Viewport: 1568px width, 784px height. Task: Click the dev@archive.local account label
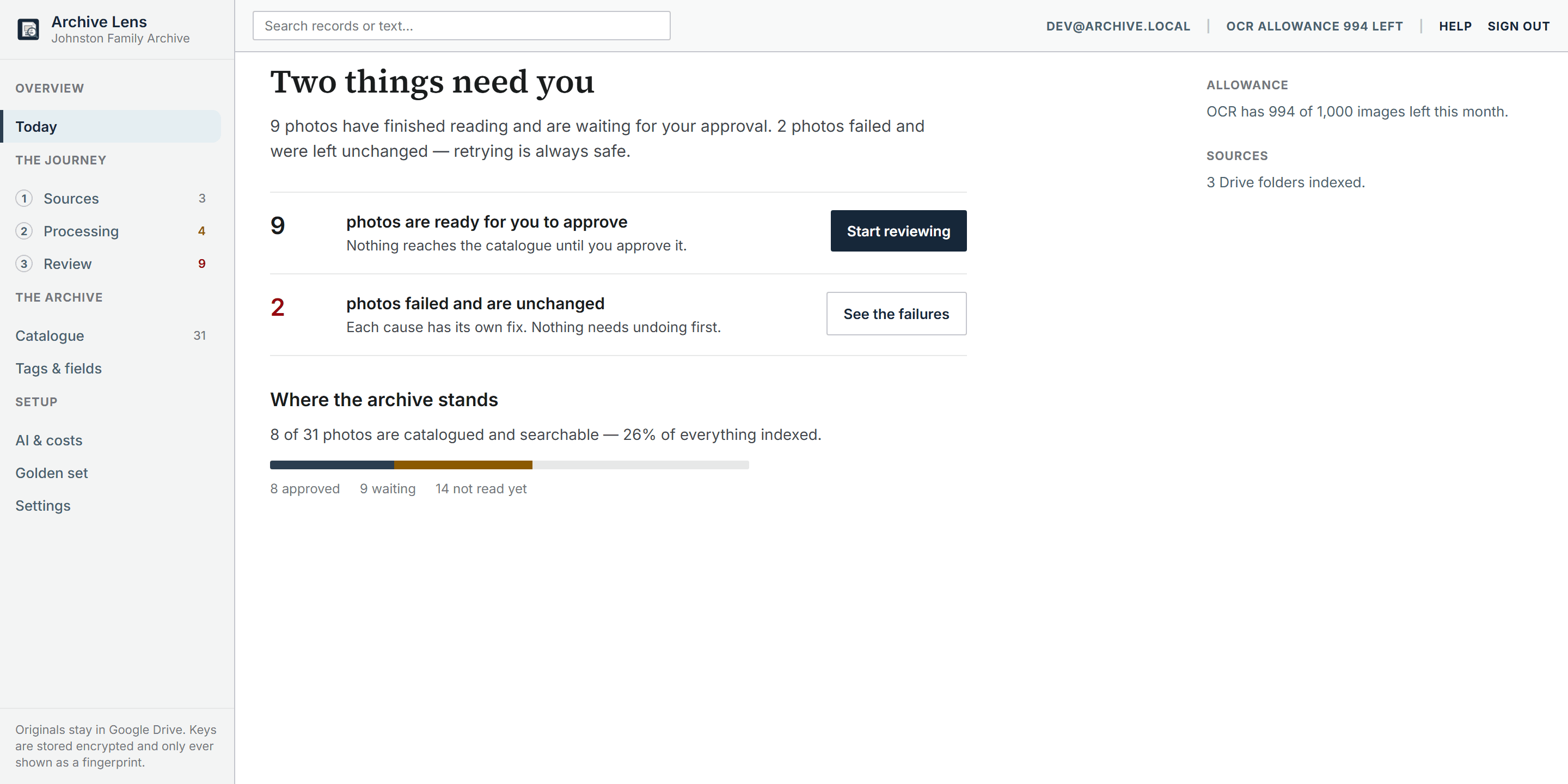[x=1118, y=26]
